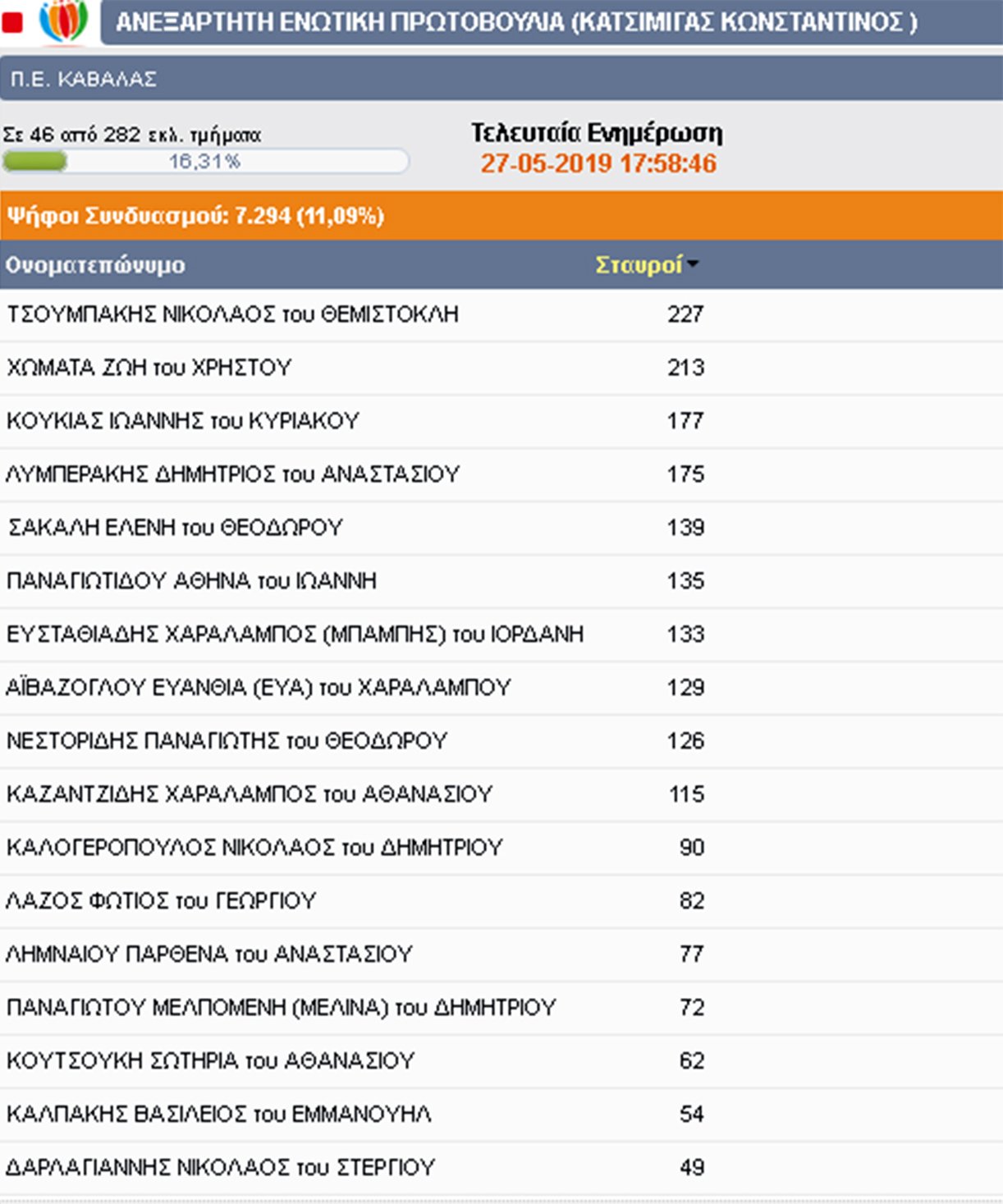Viewport: 1003px width, 1204px height.
Task: Click the Τελευταία Ενημέρωση label
Action: tap(597, 133)
